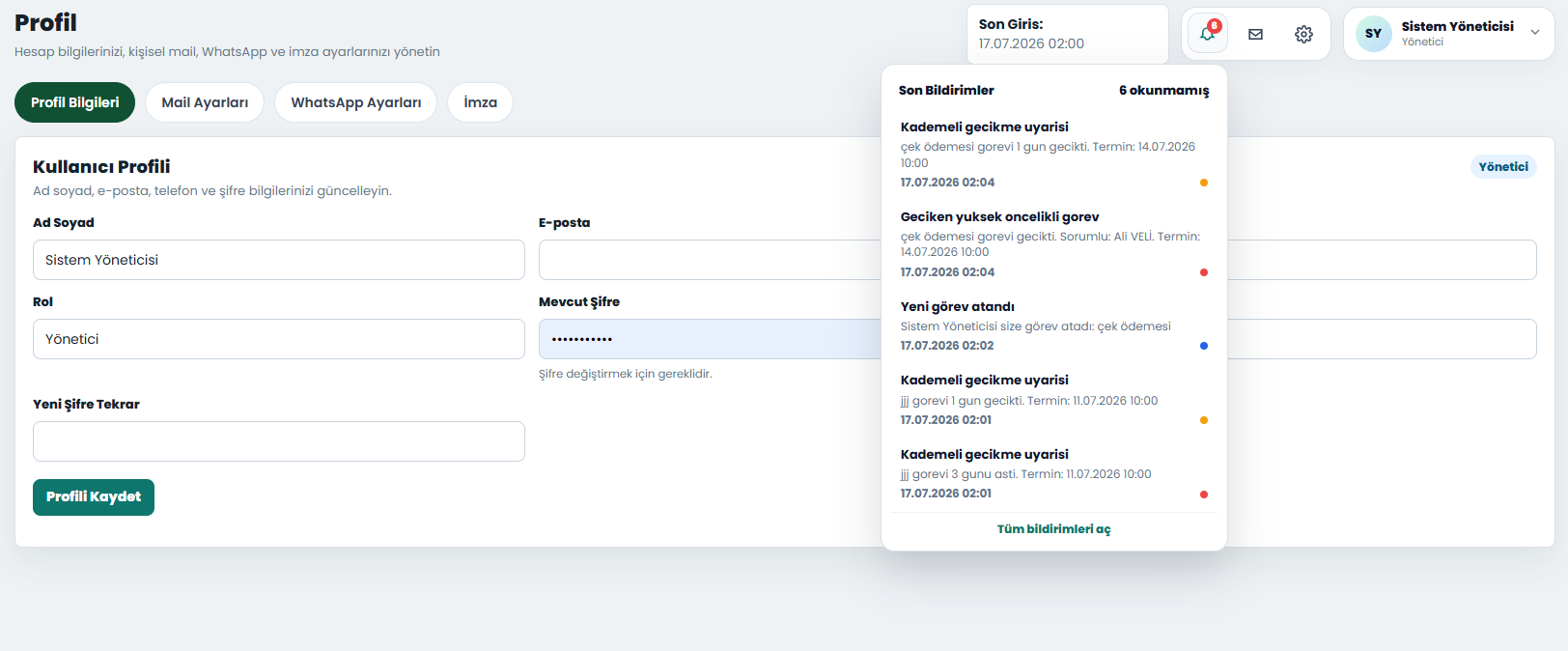This screenshot has width=1568, height=651.
Task: Click into the Mevcut Şifre field
Action: 711,339
